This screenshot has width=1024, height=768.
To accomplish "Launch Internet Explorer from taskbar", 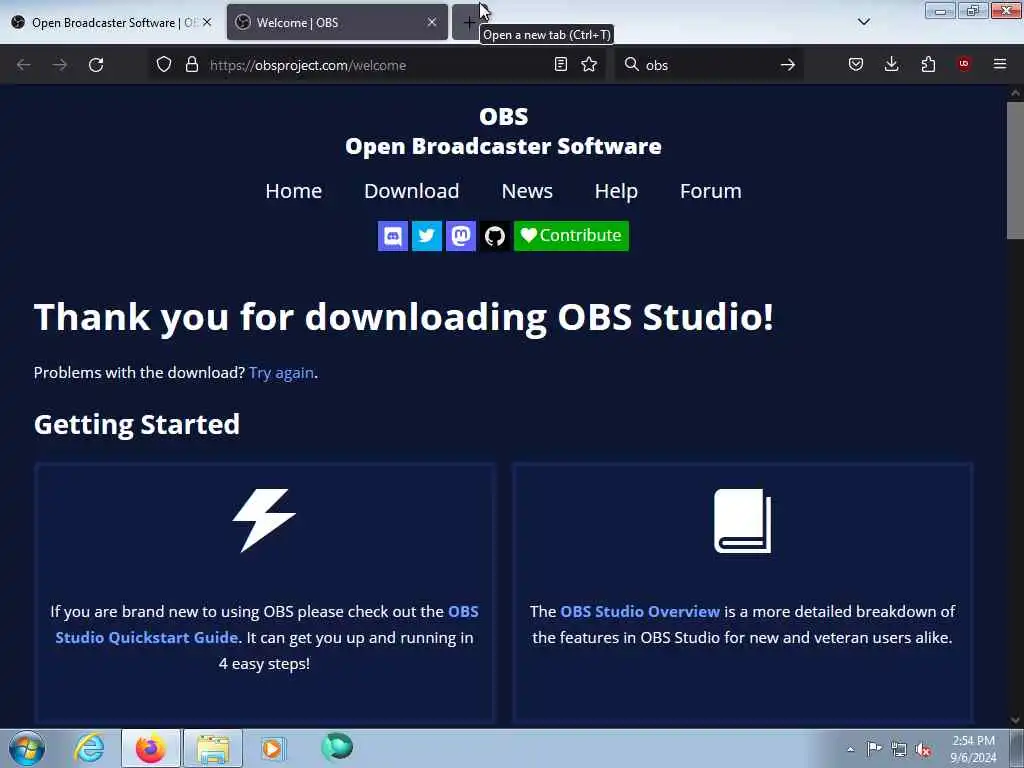I will [89, 748].
